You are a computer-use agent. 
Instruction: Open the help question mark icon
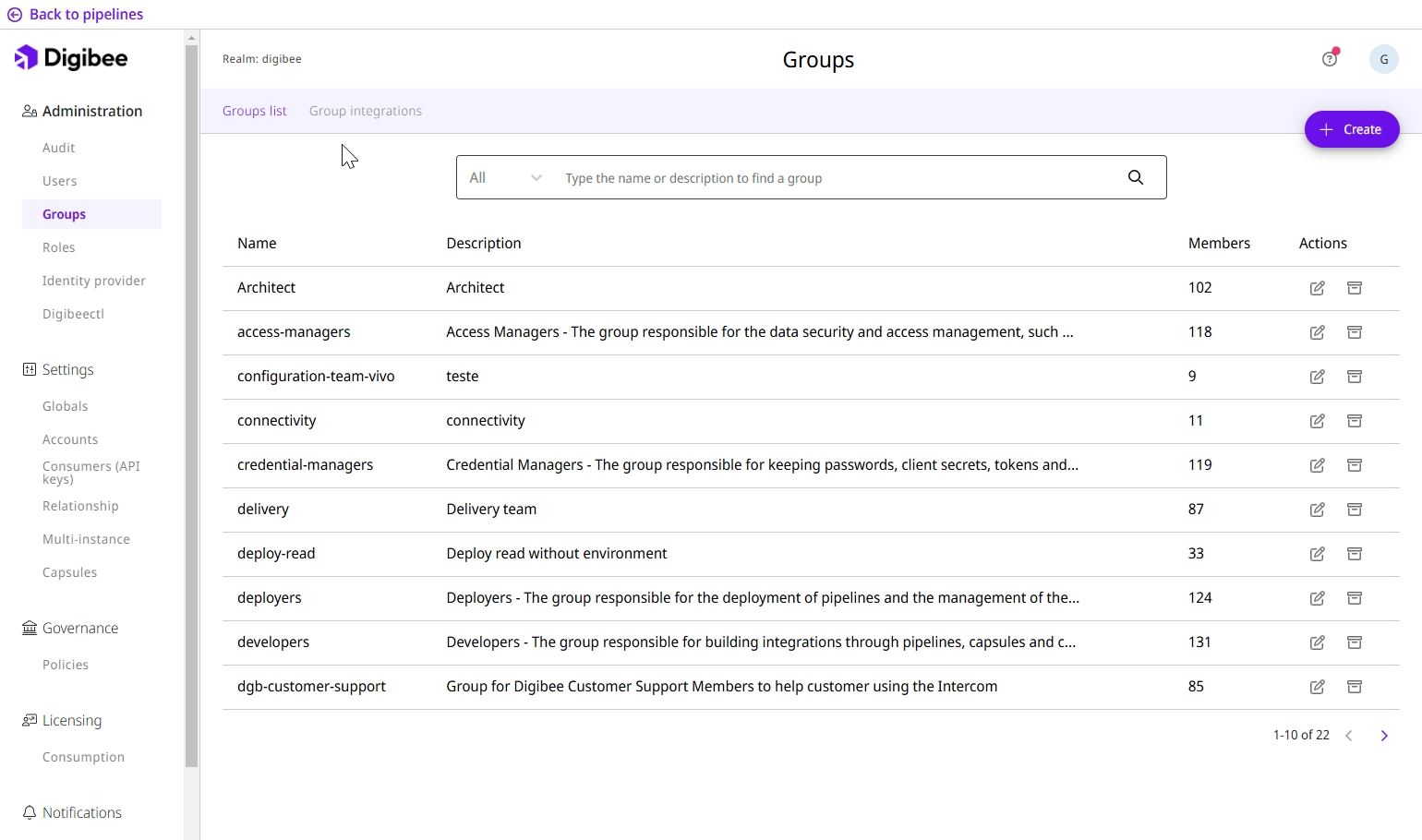(1329, 59)
